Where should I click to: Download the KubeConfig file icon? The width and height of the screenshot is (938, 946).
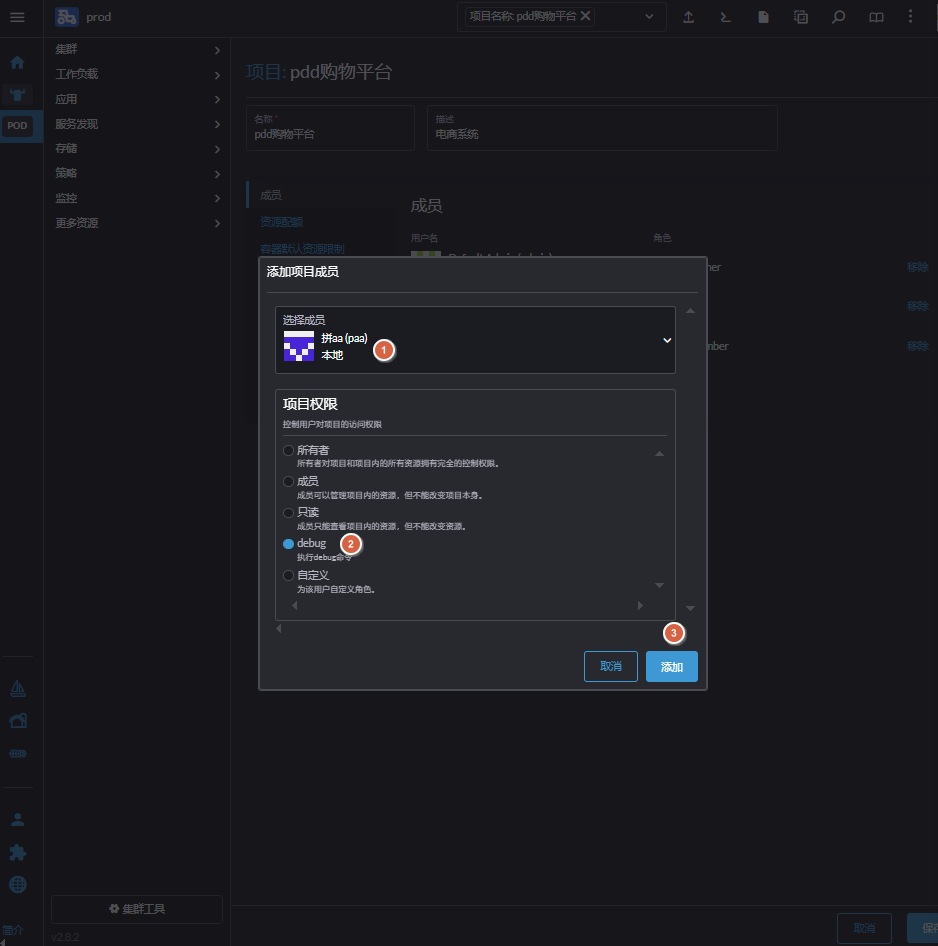click(x=763, y=17)
